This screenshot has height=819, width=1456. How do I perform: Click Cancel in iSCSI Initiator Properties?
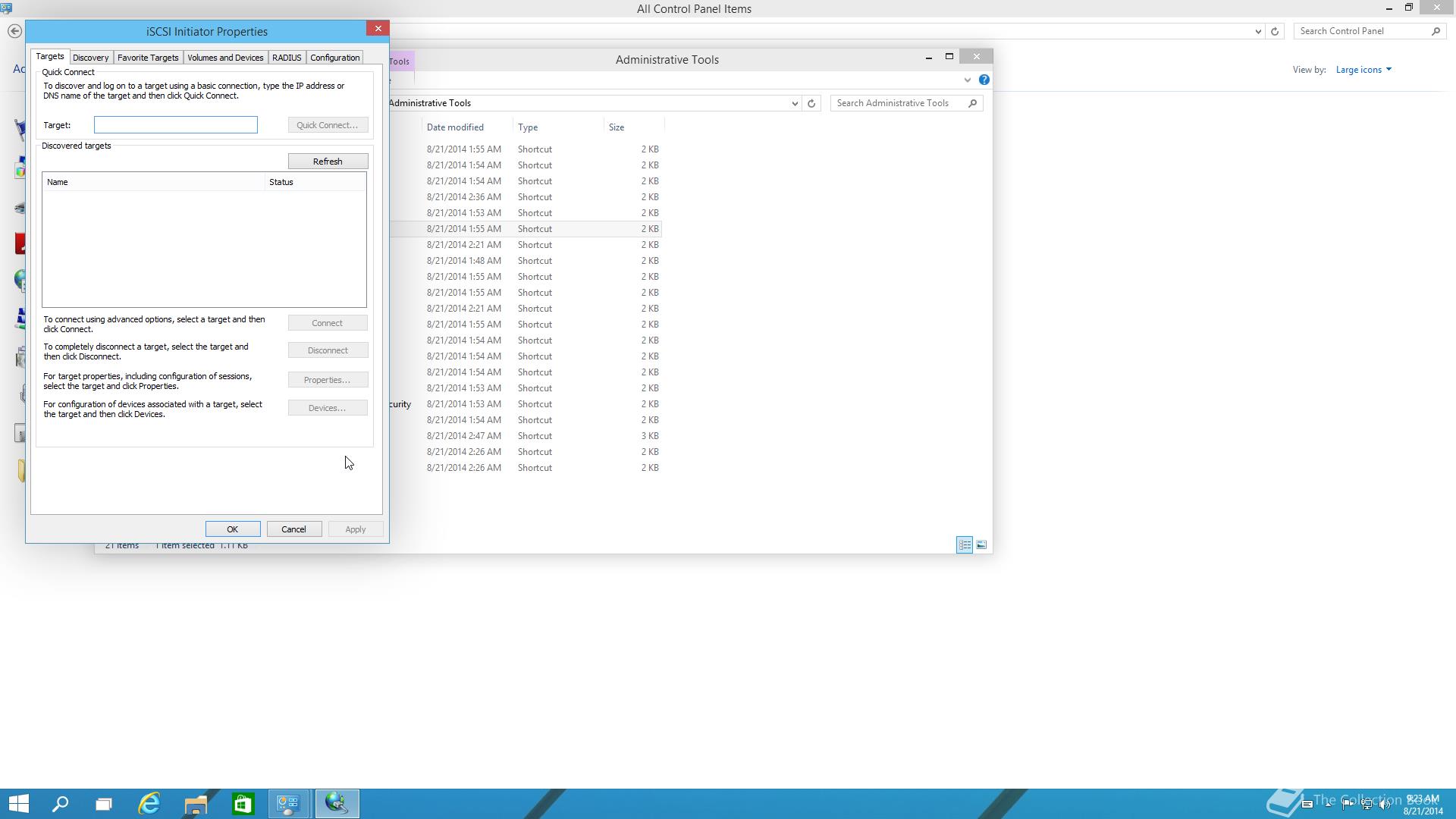294,529
